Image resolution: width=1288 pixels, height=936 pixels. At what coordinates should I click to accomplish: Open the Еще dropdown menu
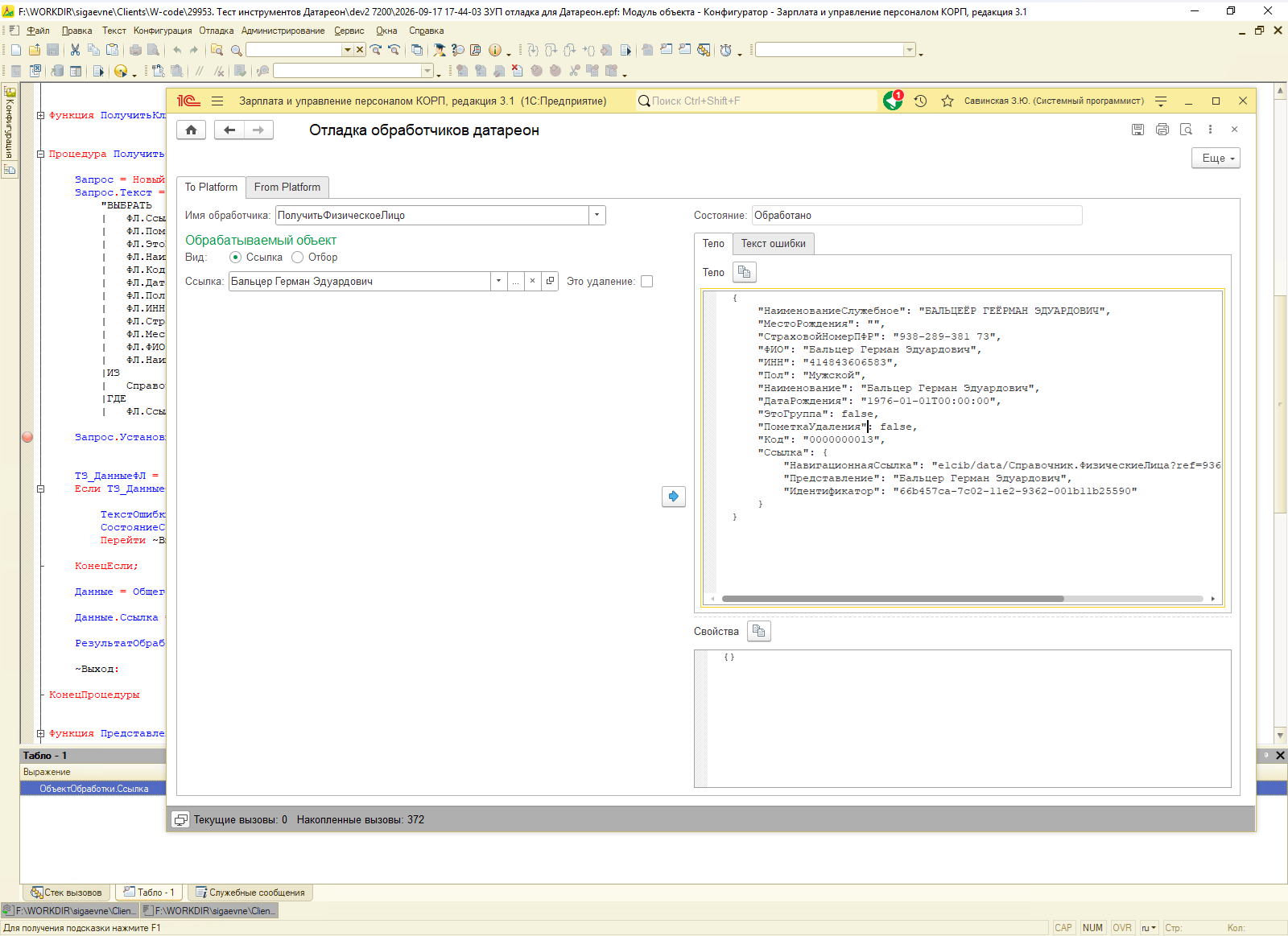[x=1216, y=158]
